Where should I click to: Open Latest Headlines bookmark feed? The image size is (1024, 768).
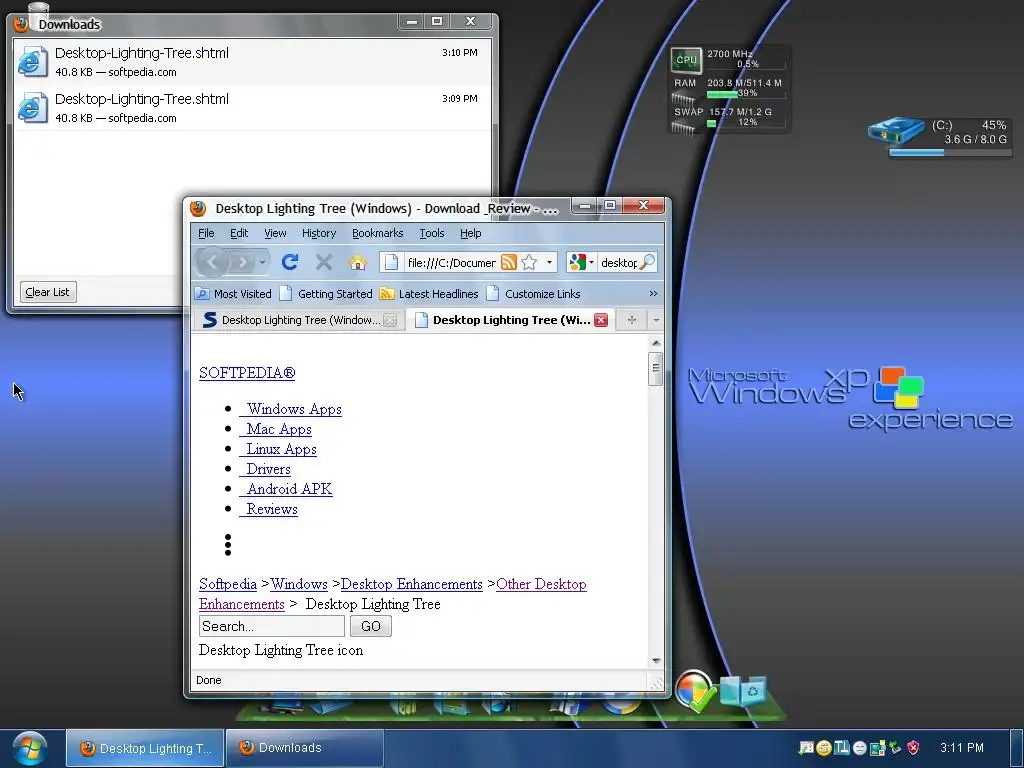pyautogui.click(x=429, y=294)
